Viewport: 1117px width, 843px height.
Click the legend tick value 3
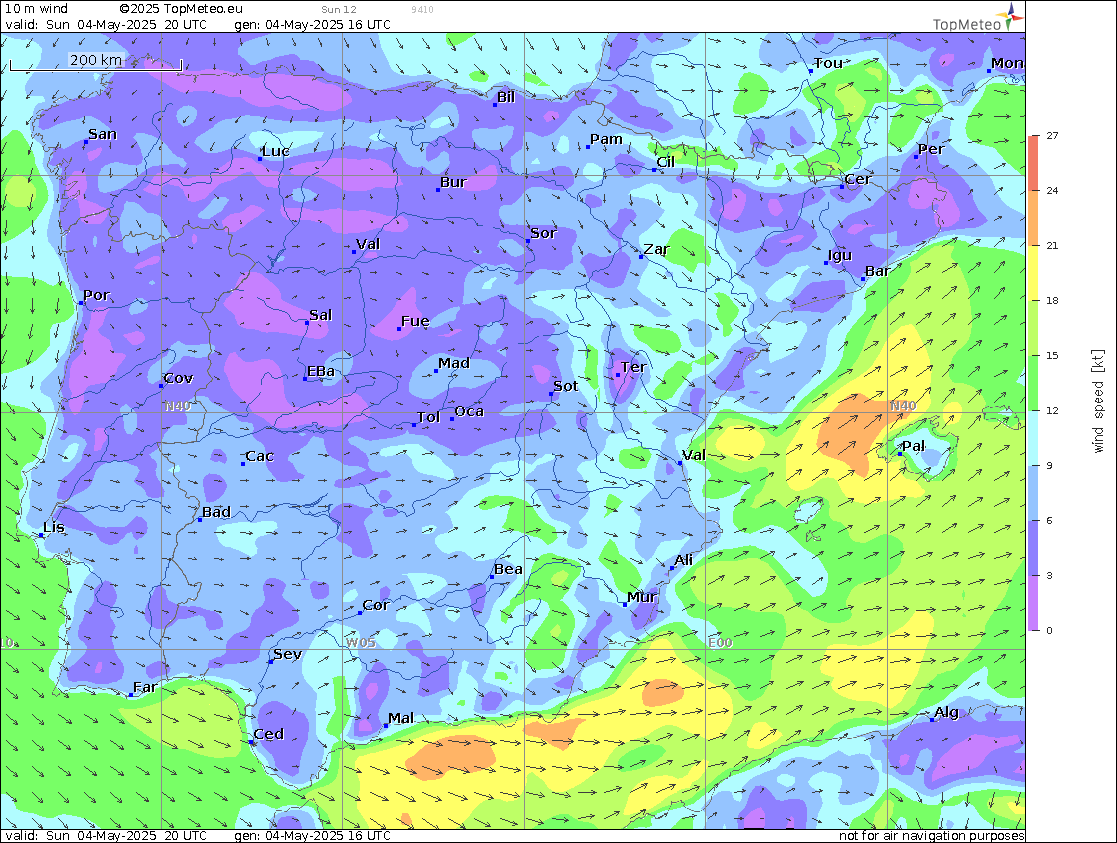pos(1049,575)
